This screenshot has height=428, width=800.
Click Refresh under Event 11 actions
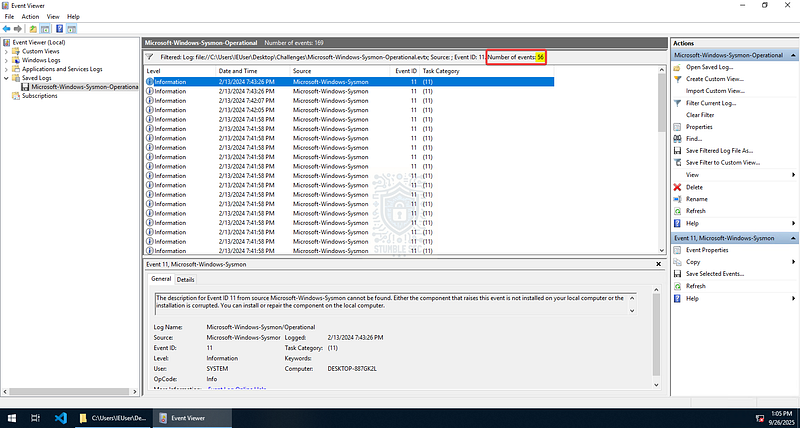[x=696, y=286]
